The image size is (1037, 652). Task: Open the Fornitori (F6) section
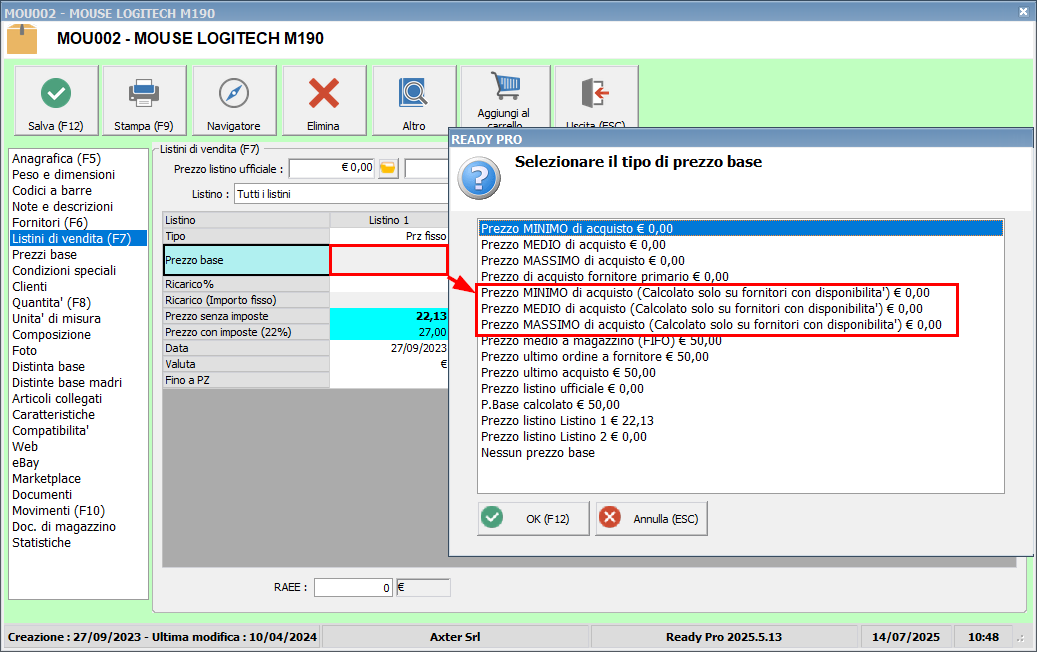point(50,223)
